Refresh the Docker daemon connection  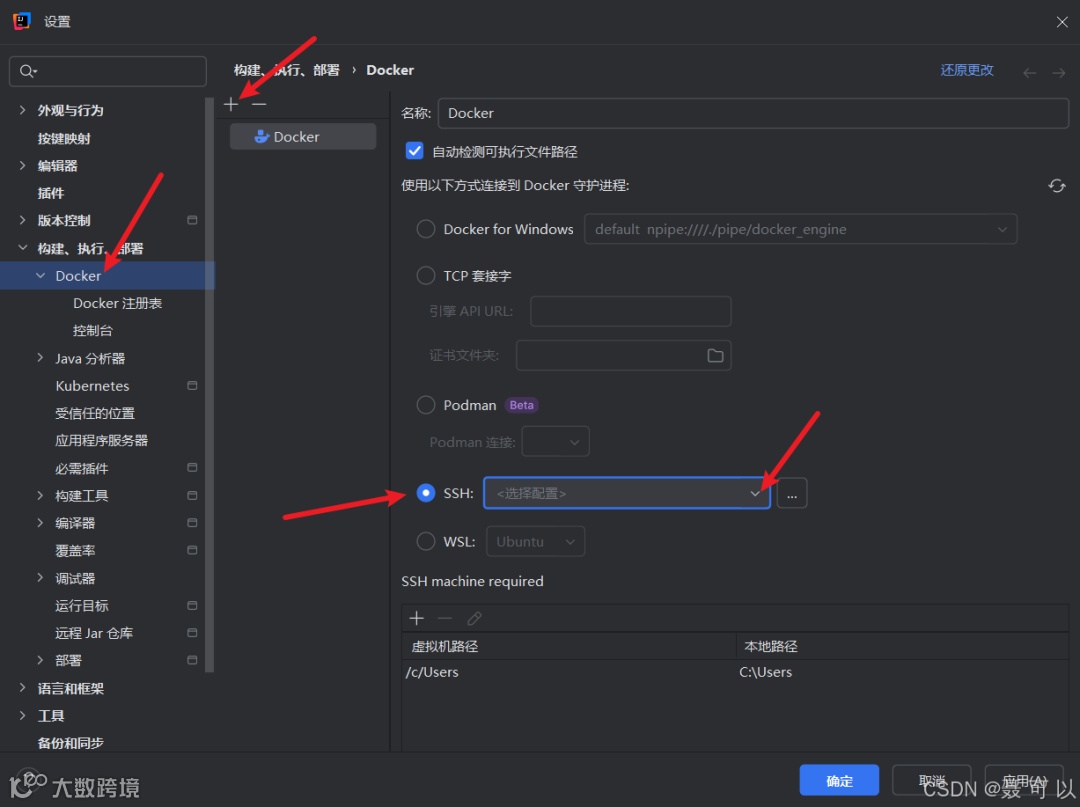pyautogui.click(x=1057, y=185)
